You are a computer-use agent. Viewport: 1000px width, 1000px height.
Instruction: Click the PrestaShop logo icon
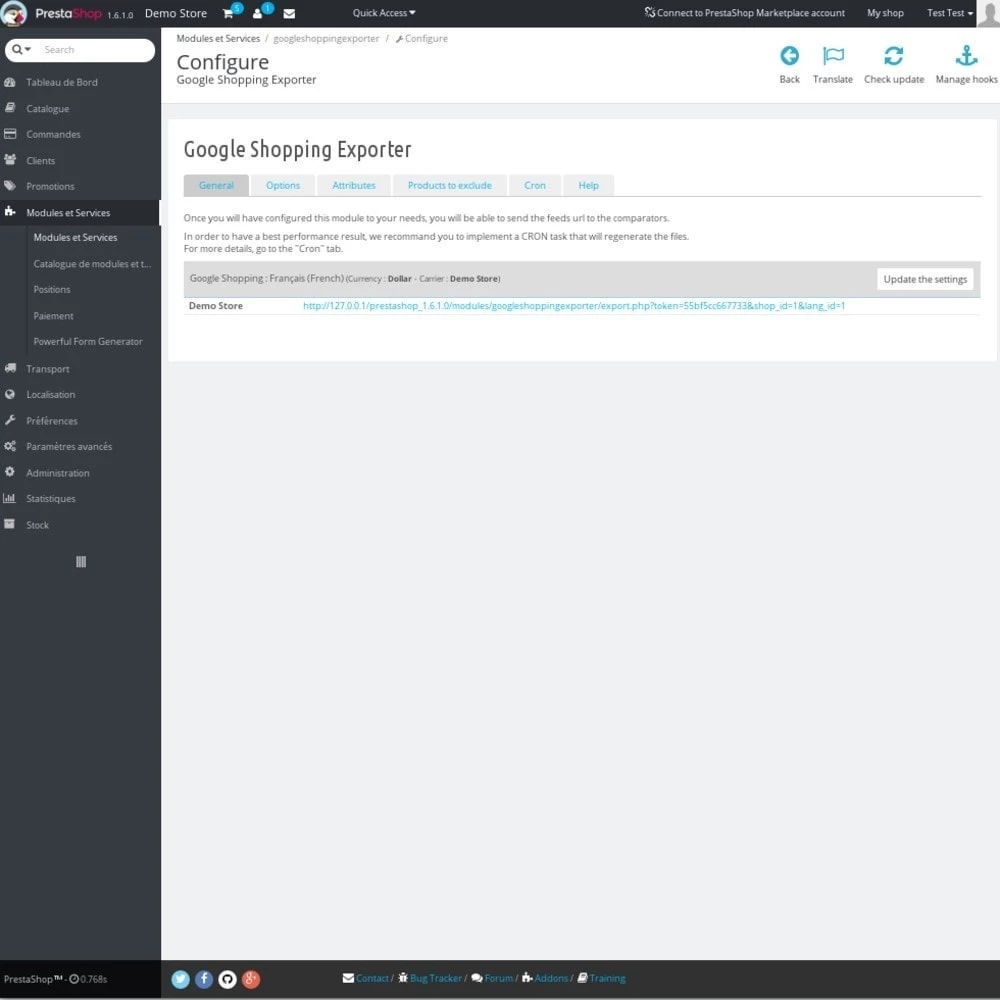(x=13, y=13)
